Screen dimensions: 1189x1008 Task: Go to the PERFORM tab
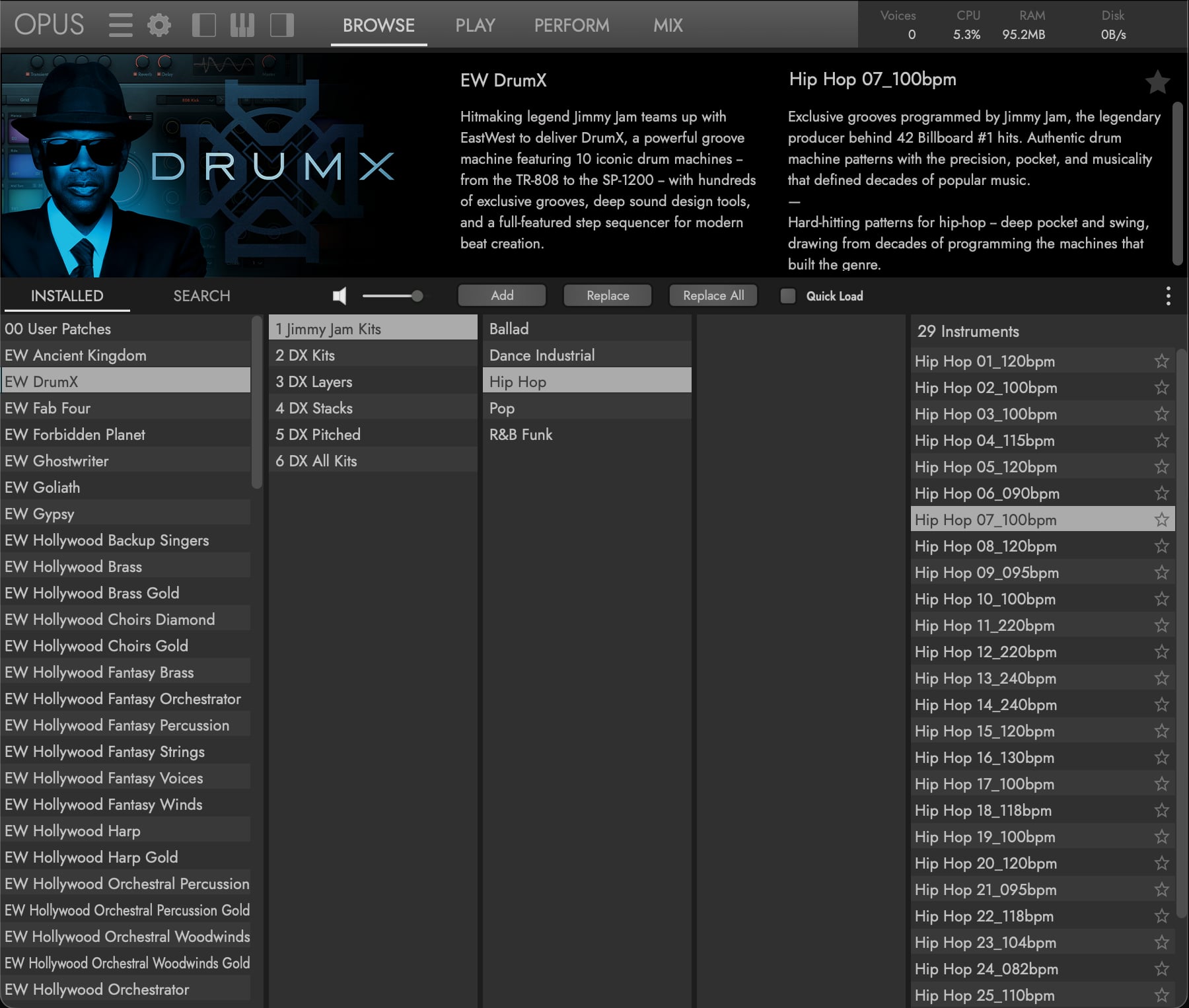tap(571, 26)
